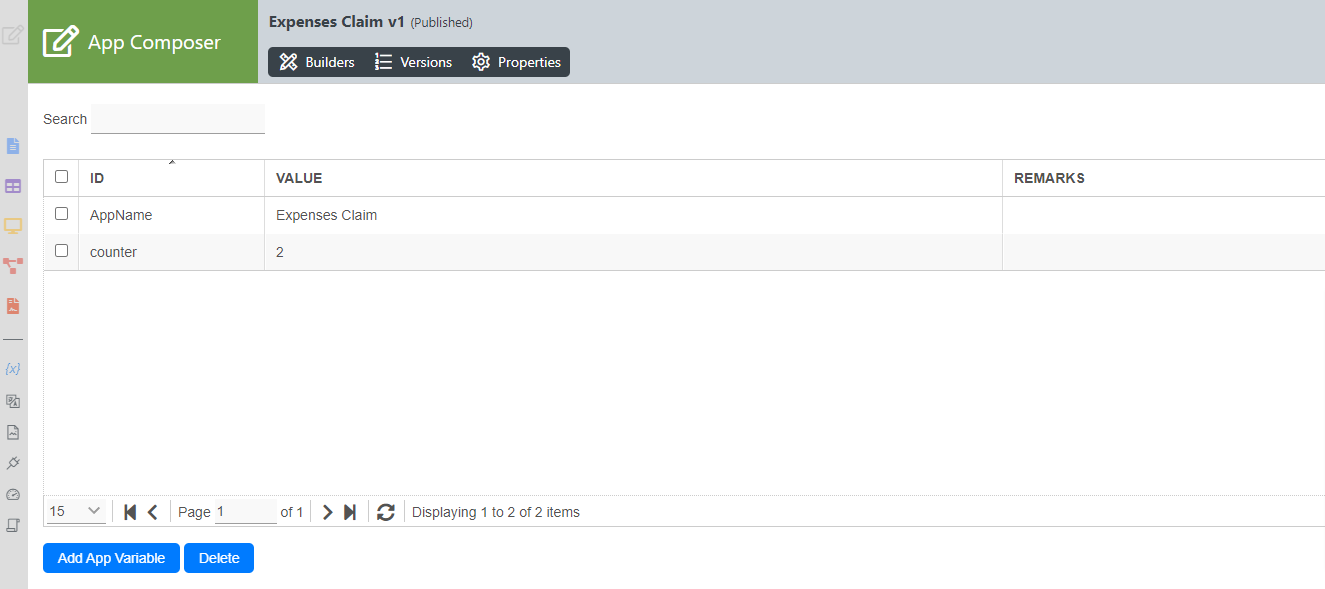Tick the AppName row checkbox
This screenshot has height=589, width=1325.
62,214
